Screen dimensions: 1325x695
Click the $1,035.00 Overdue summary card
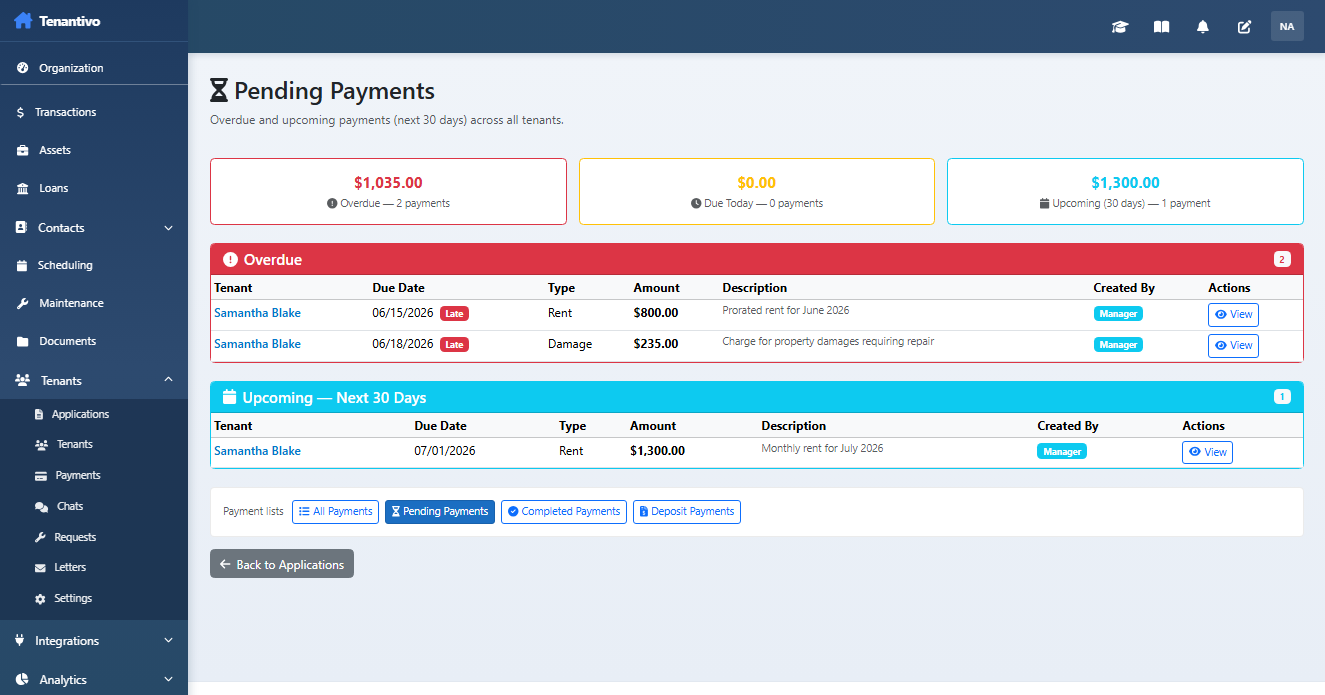(388, 191)
